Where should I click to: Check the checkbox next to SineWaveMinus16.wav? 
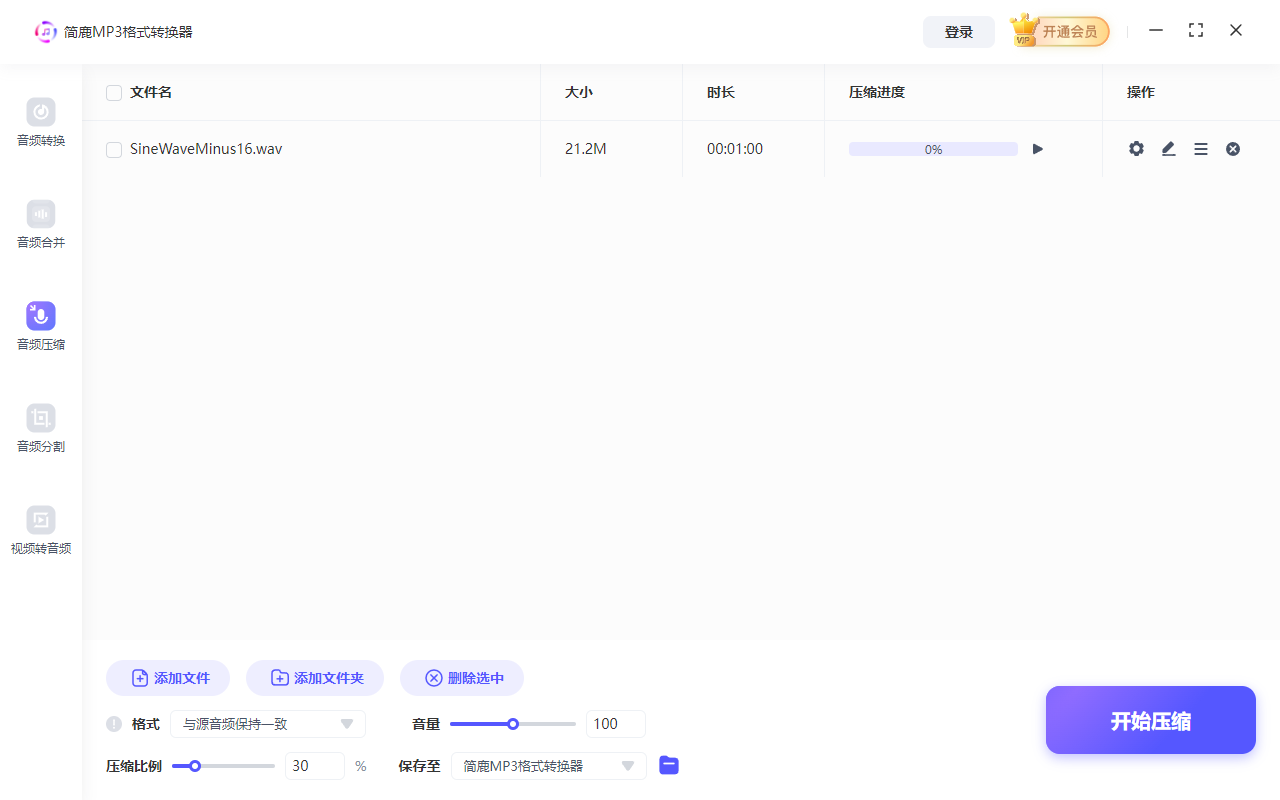[x=113, y=148]
